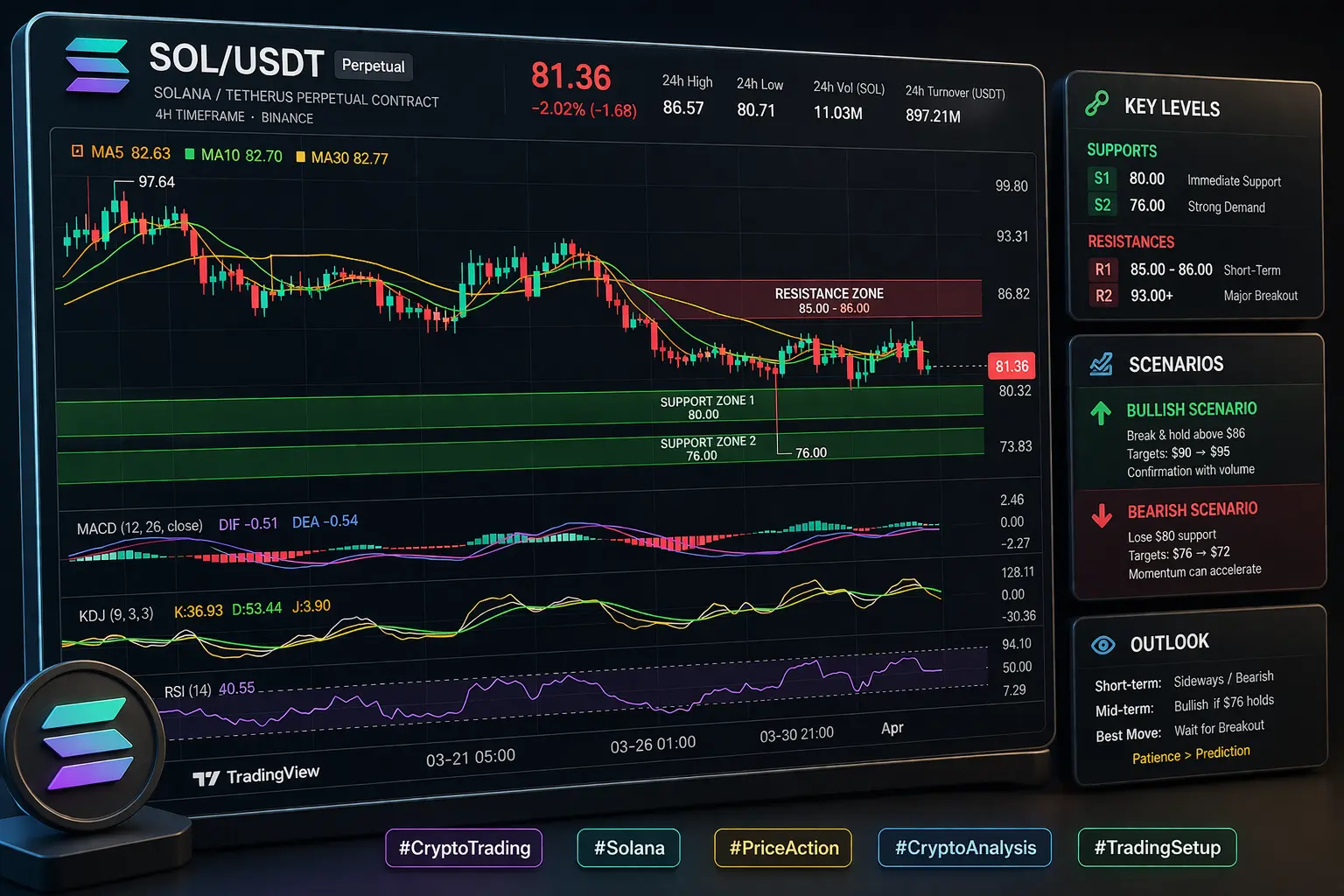1344x896 pixels.
Task: Click the Sideways / Bearish short-term outlook
Action: click(x=1223, y=679)
